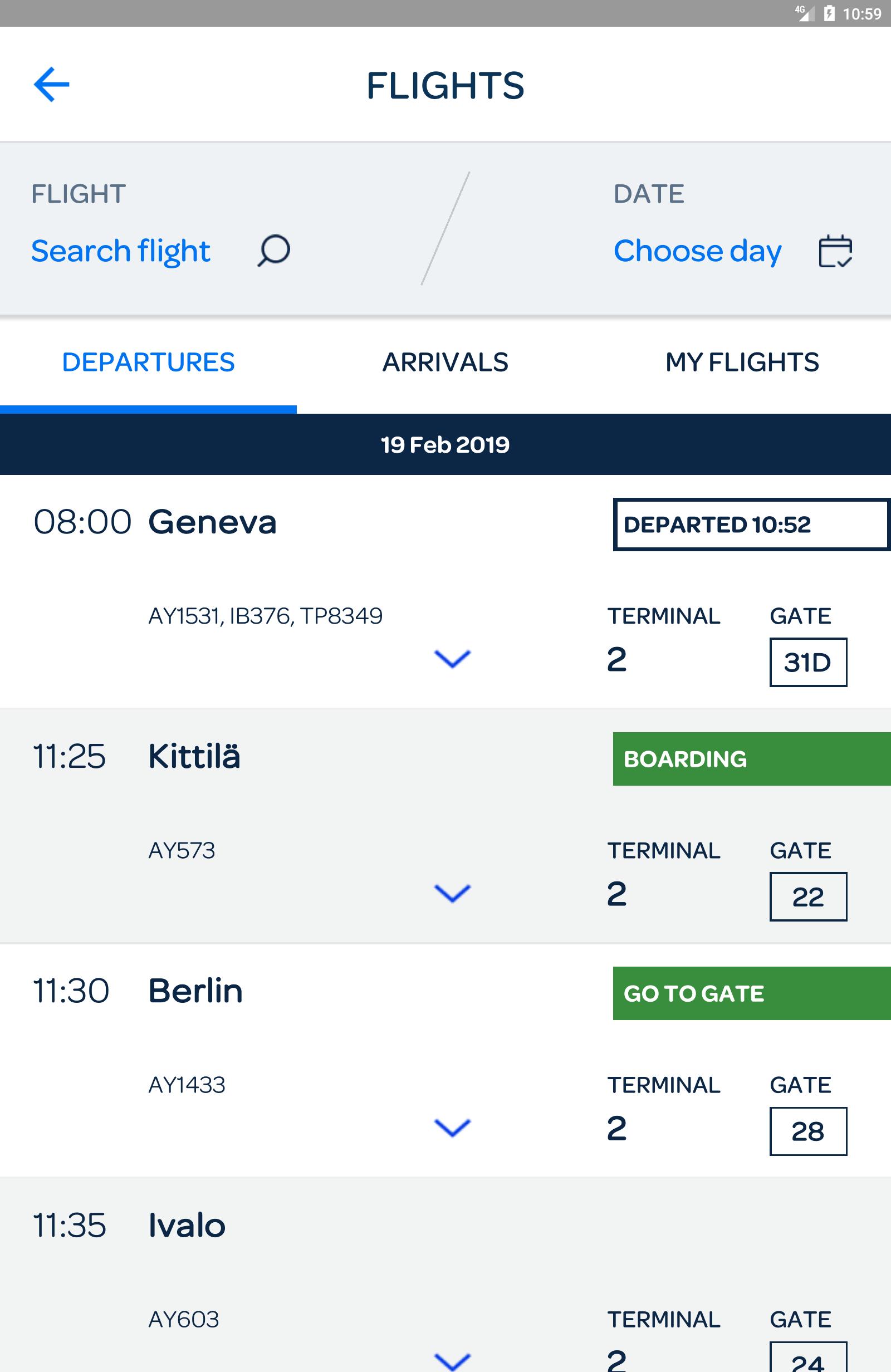This screenshot has width=891, height=1372.
Task: Expand the Geneva flight details chevron
Action: 452,659
